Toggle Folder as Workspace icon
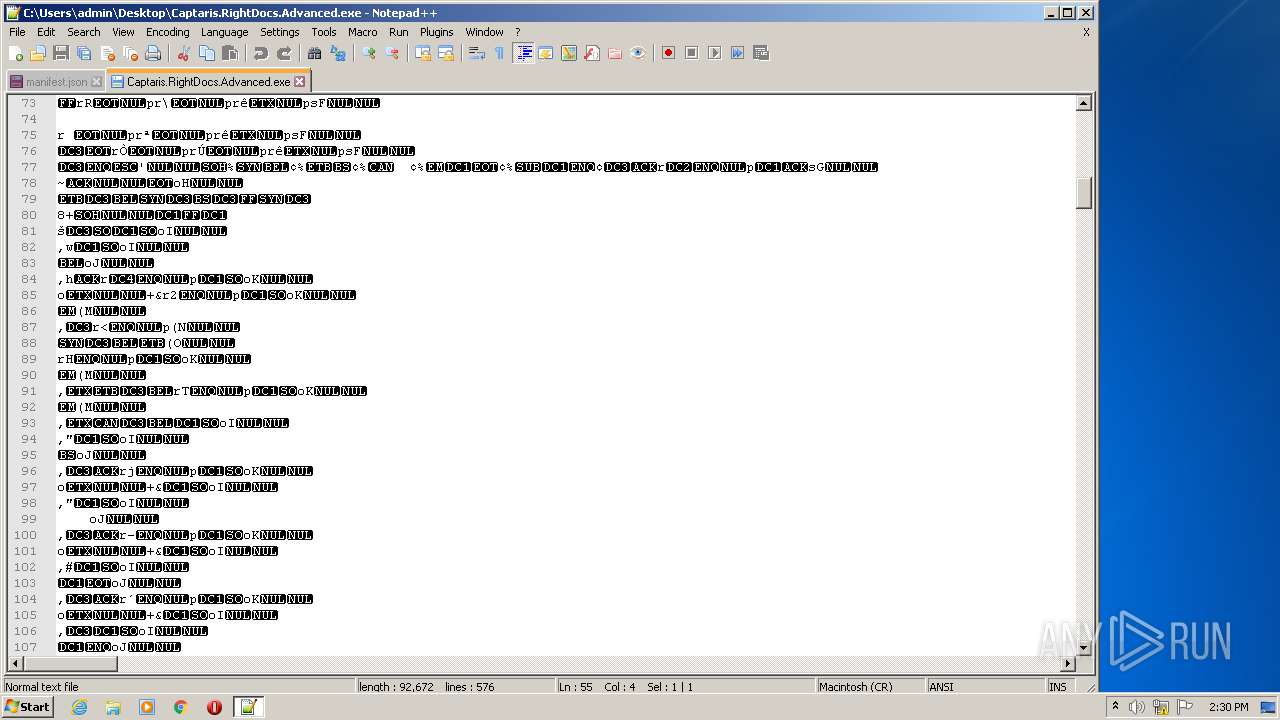Screen dimensions: 1280x720 point(614,53)
